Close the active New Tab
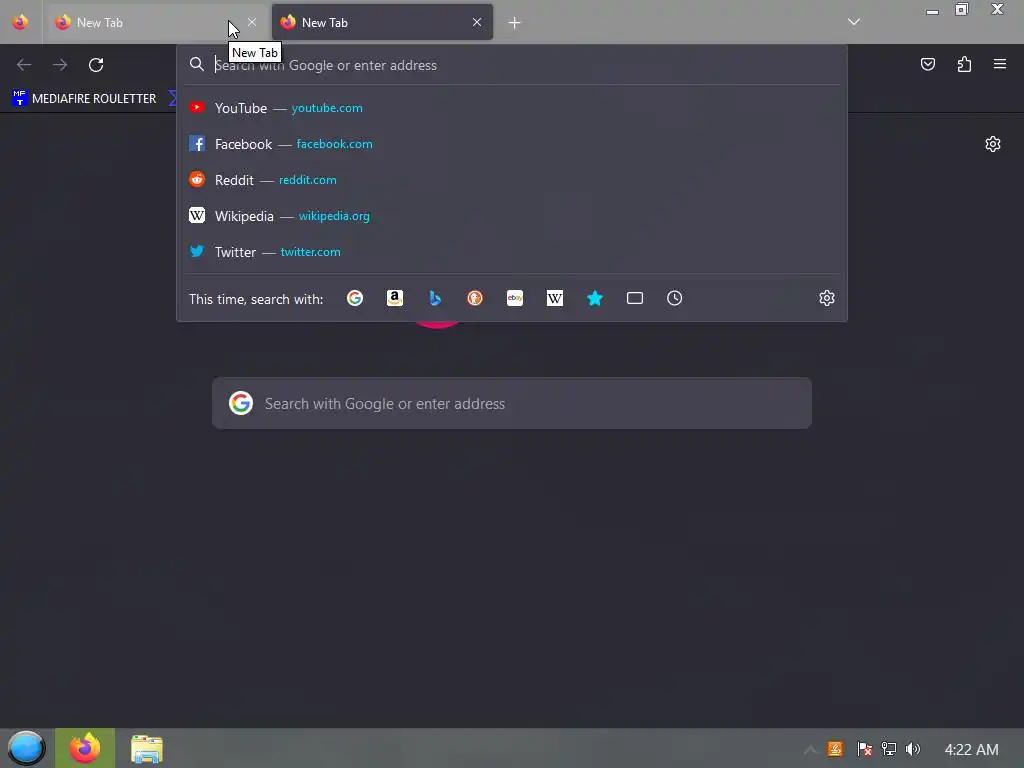This screenshot has height=768, width=1024. (x=477, y=22)
